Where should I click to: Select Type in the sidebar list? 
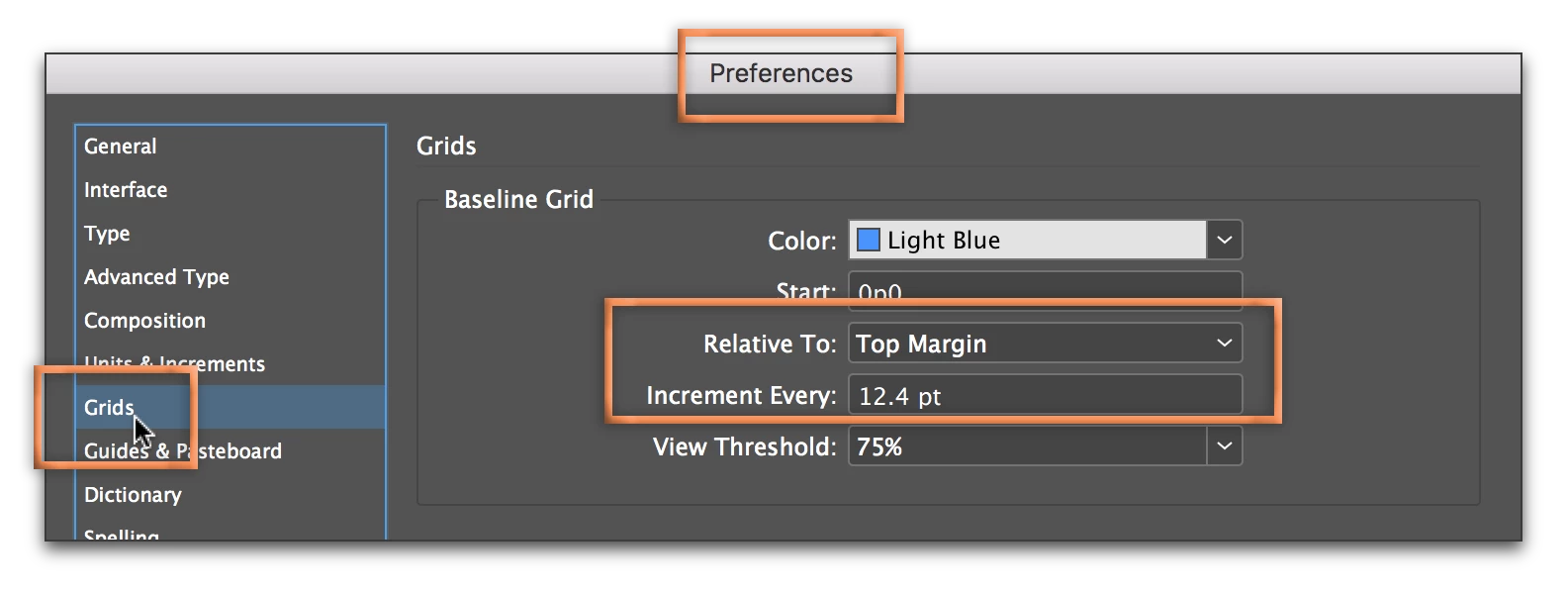pyautogui.click(x=107, y=234)
